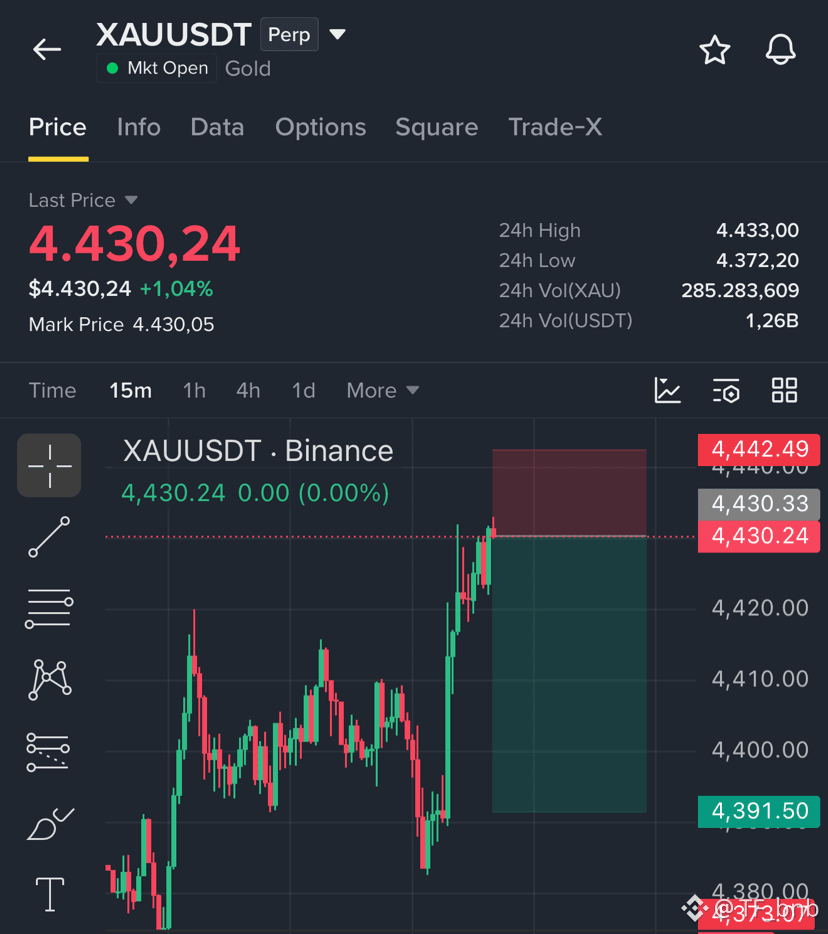Select the text annotation tool
Viewport: 828px width, 934px height.
point(49,894)
